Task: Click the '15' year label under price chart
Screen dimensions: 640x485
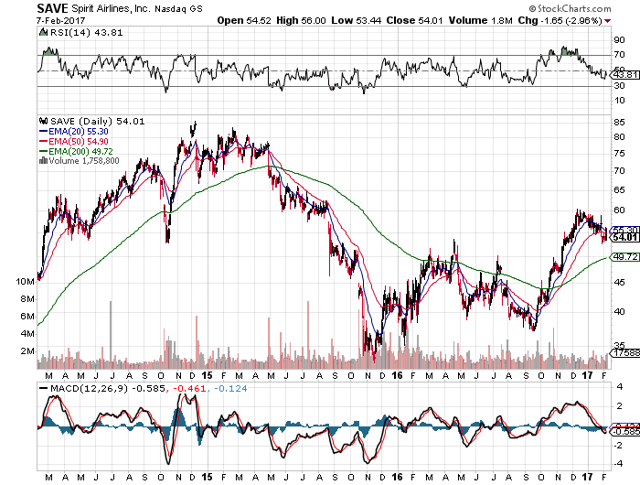Action: [x=207, y=375]
